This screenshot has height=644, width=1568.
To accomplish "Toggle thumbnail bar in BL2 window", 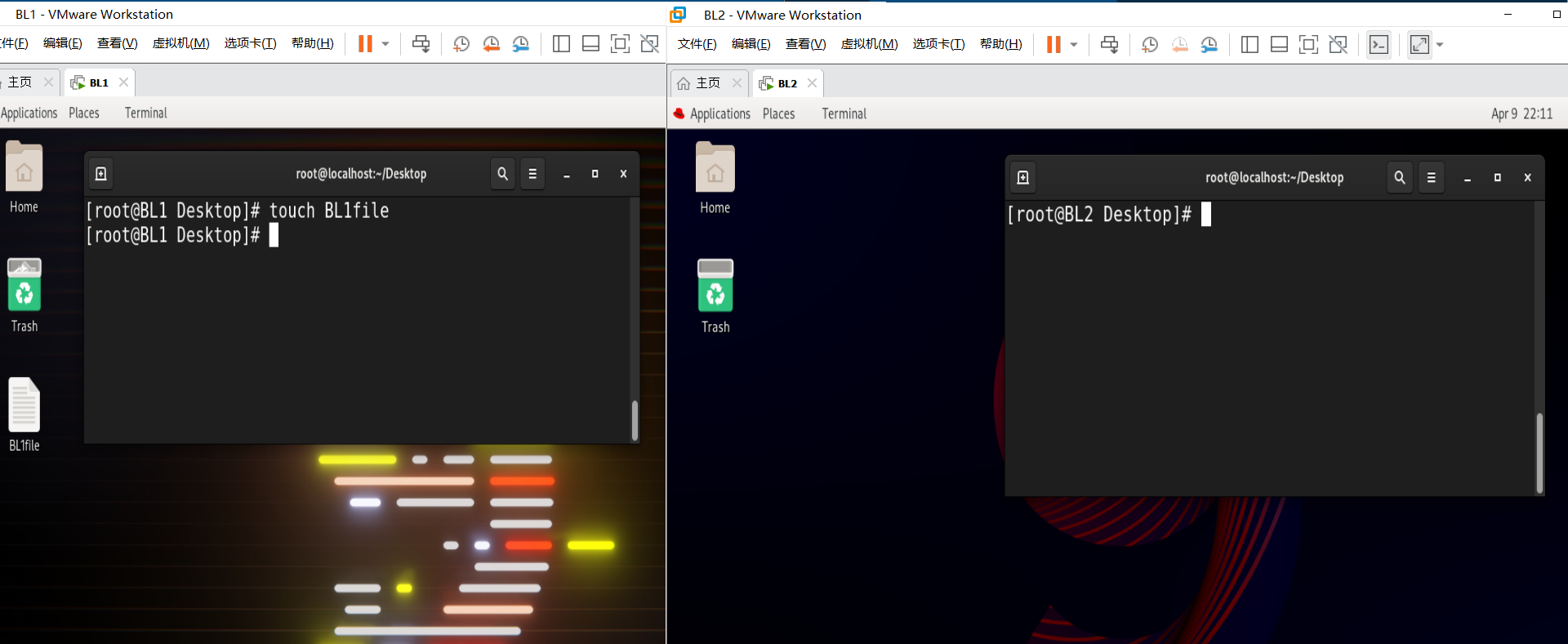I will pyautogui.click(x=1279, y=45).
